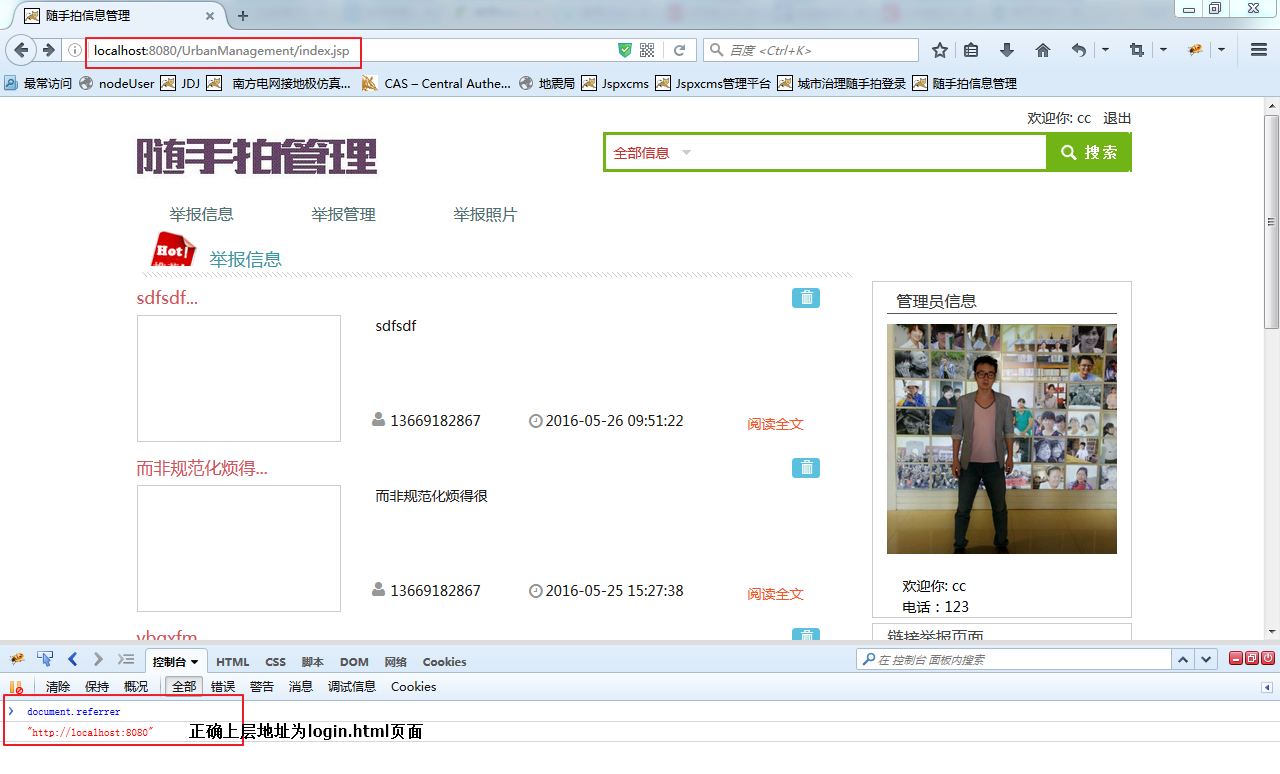Screen dimensions: 1280x774
Task: Open the 举报管理 navigation tab
Action: point(343,214)
